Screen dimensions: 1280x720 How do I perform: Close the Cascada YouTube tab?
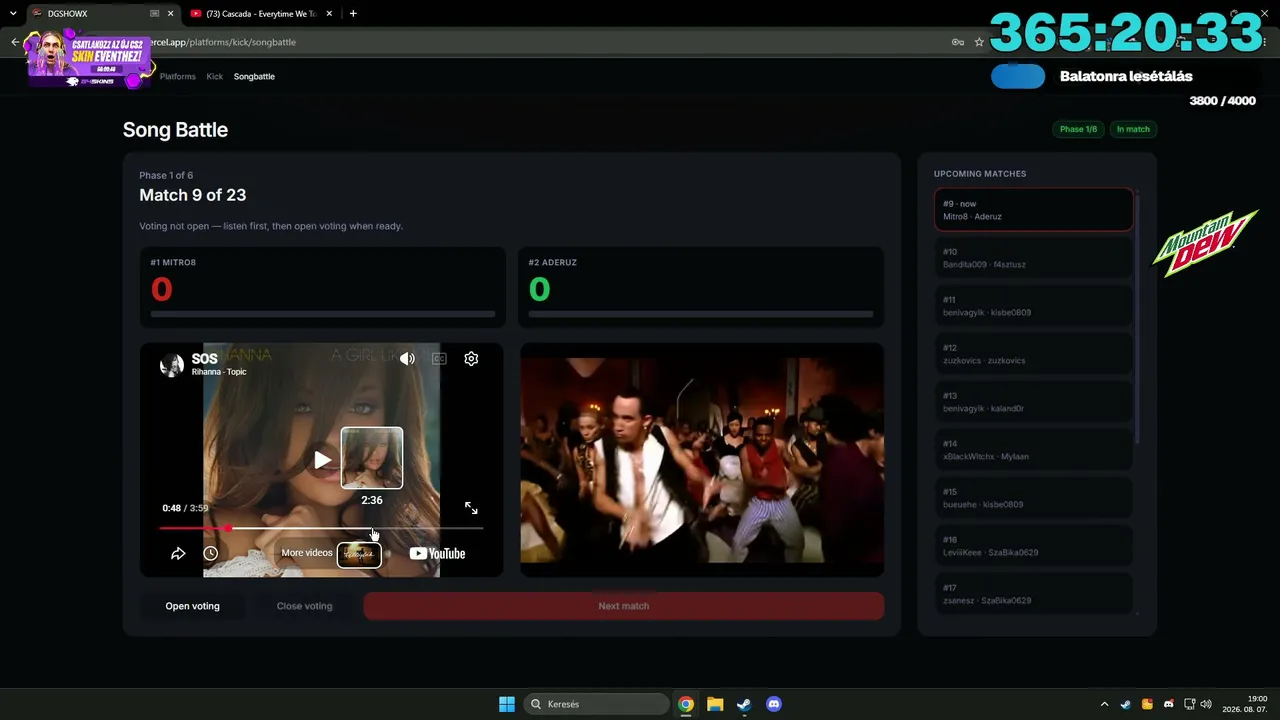coord(331,14)
